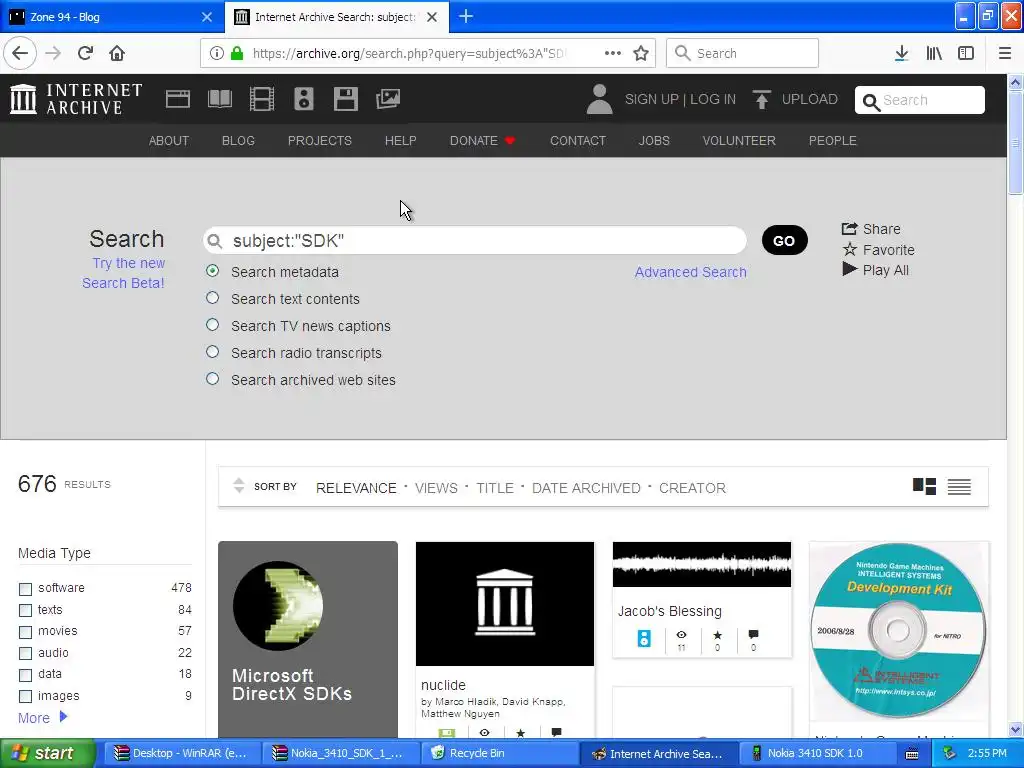Click the Firefox toolbar Search box
This screenshot has height=768, width=1024.
click(x=742, y=53)
